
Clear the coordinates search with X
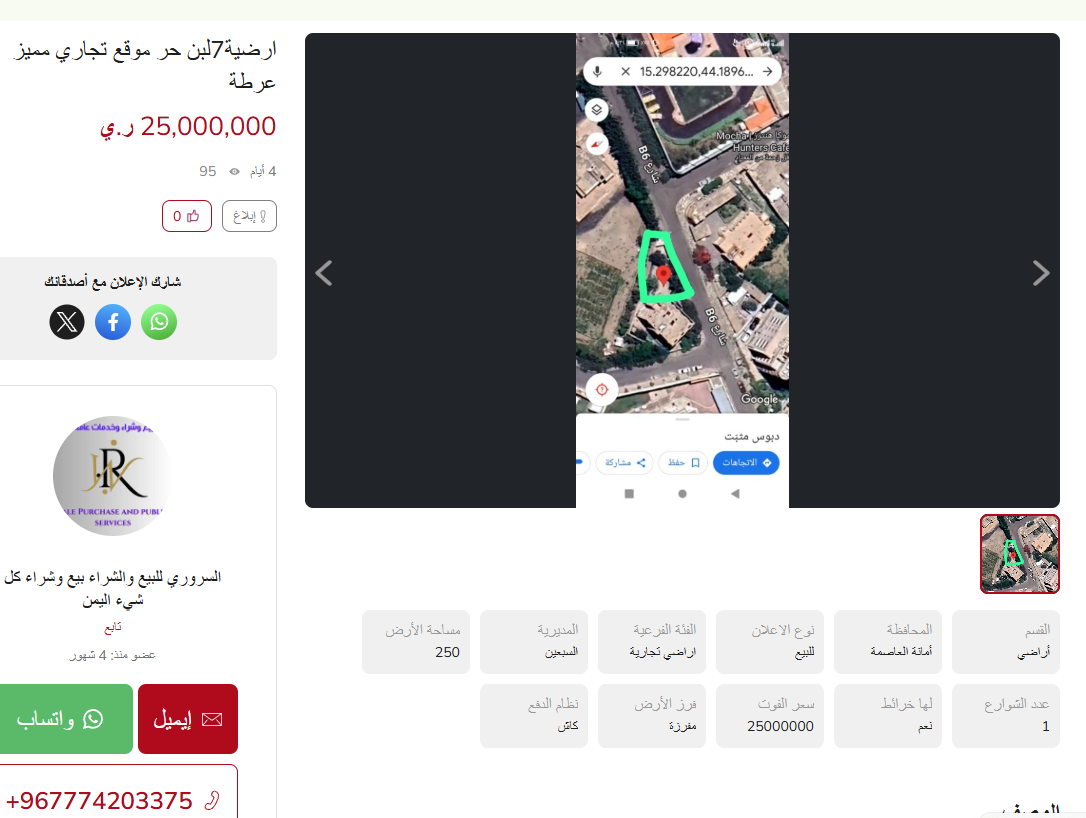625,71
